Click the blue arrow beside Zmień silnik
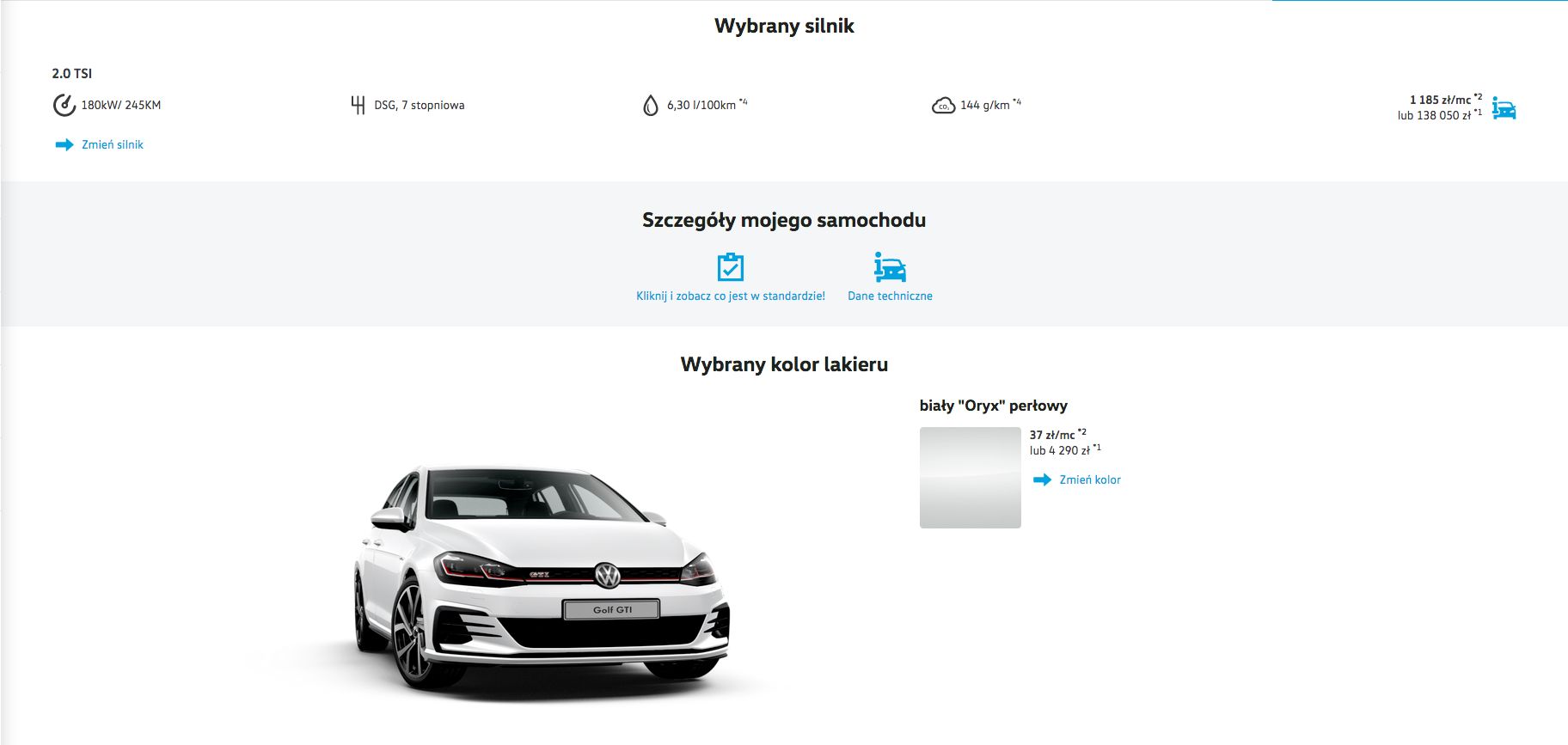 (x=64, y=144)
